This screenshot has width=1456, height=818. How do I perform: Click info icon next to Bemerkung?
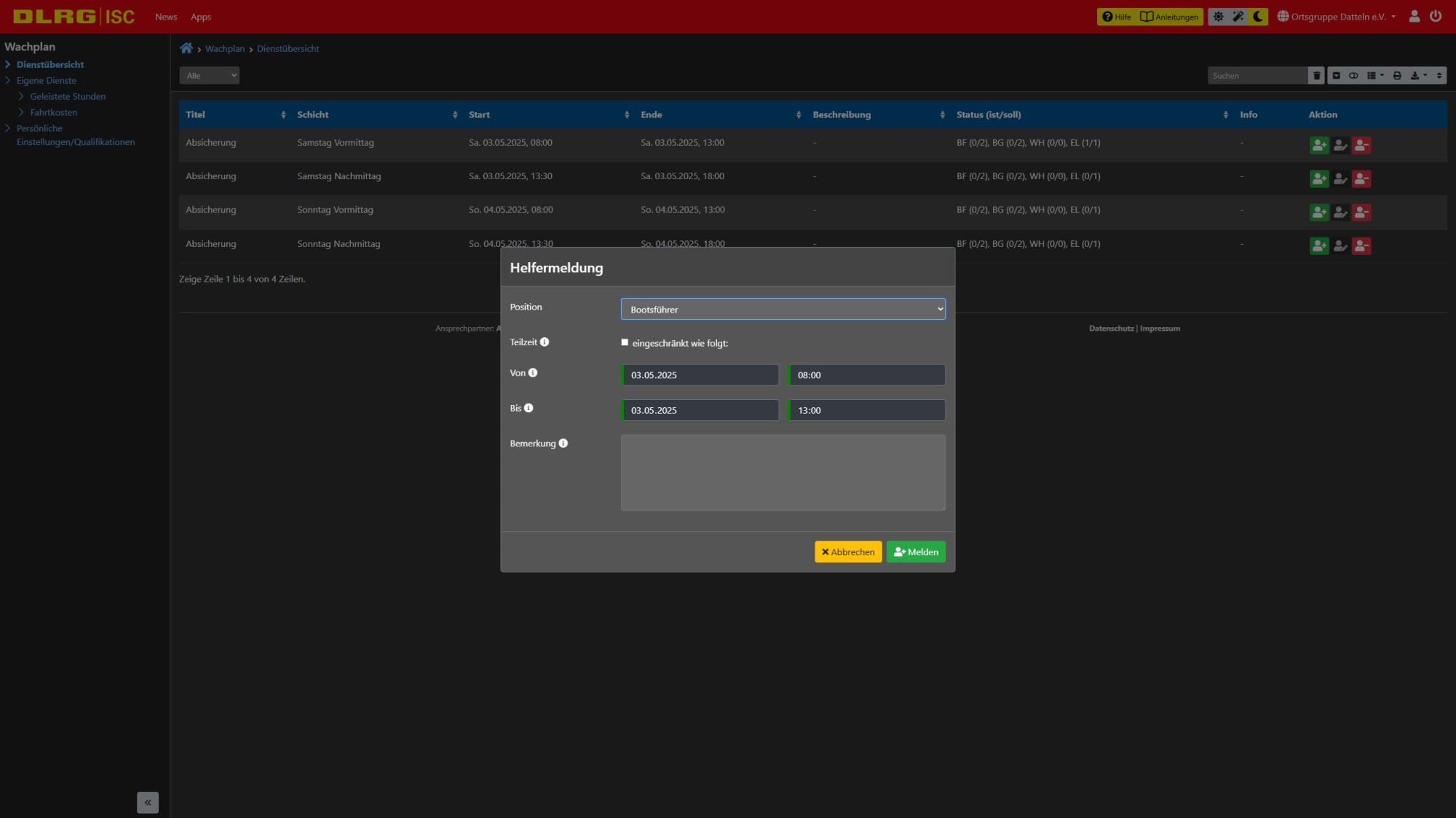pos(563,443)
